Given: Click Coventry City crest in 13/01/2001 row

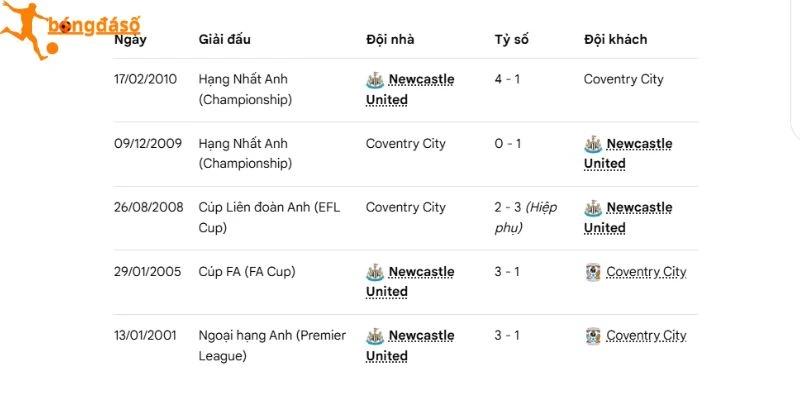Looking at the screenshot, I should click(593, 336).
